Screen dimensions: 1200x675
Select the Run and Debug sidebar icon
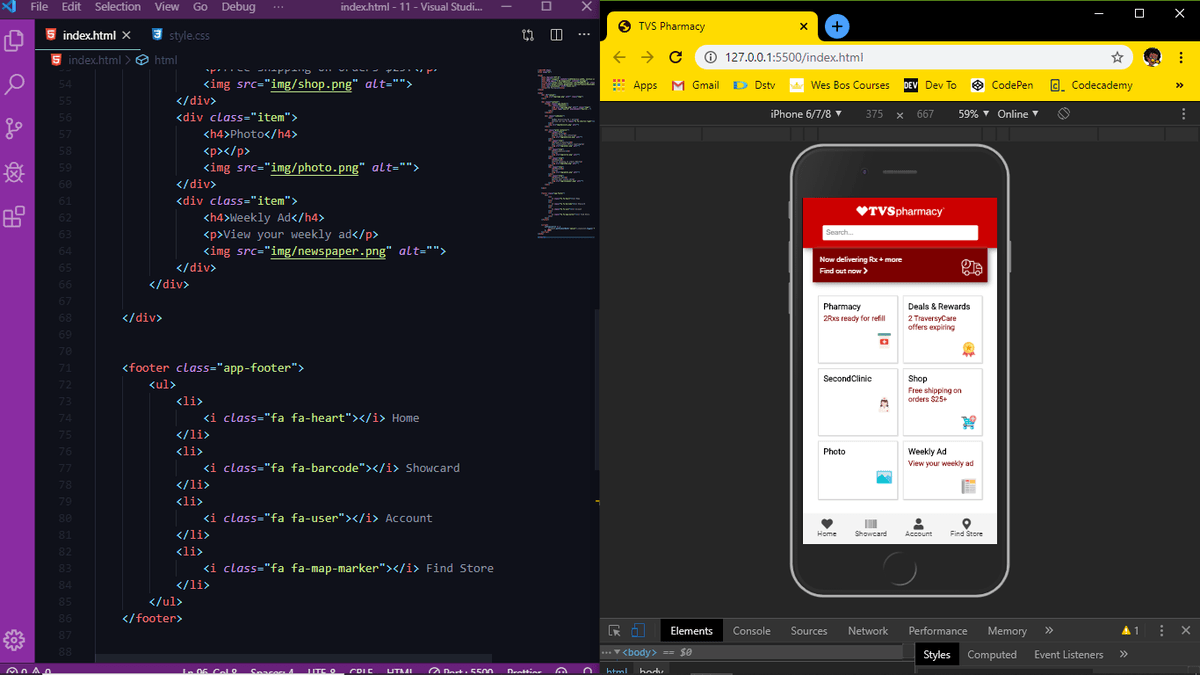pyautogui.click(x=14, y=173)
